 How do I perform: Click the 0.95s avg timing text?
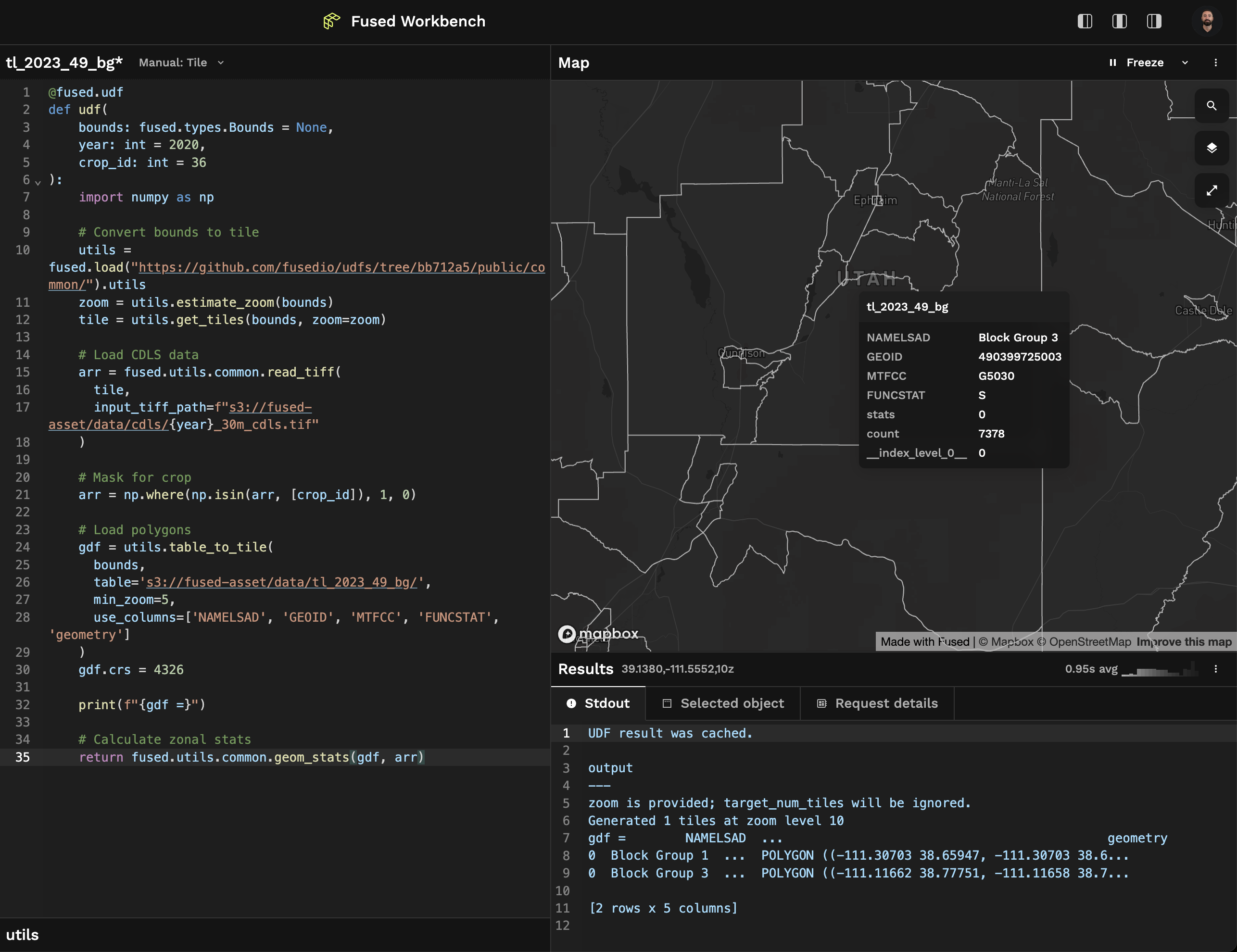(x=1091, y=669)
